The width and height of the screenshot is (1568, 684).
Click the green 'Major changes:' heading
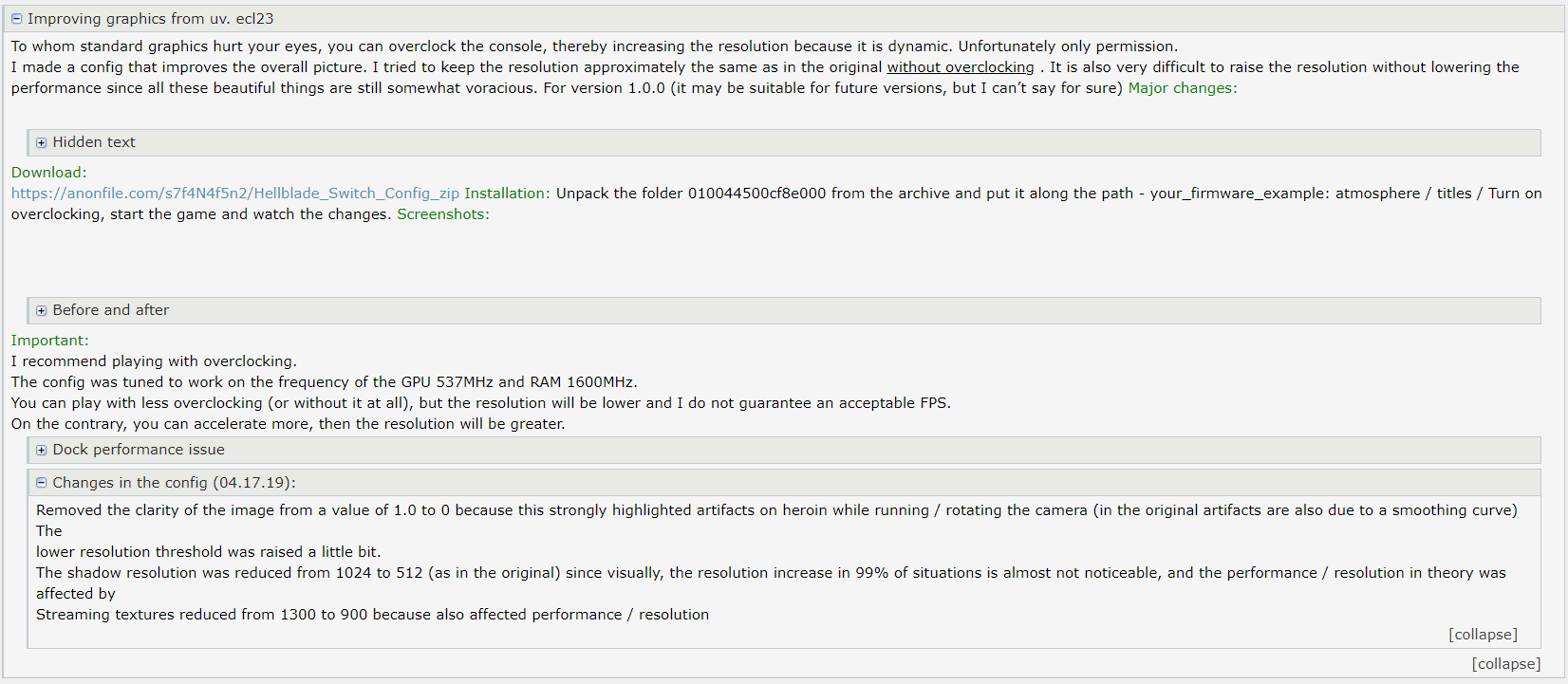(1183, 88)
